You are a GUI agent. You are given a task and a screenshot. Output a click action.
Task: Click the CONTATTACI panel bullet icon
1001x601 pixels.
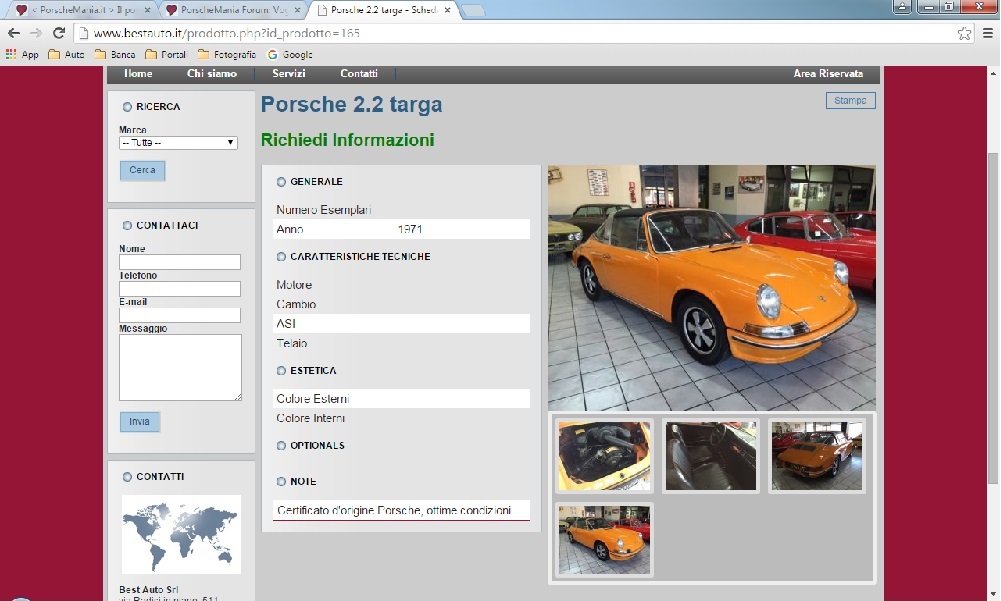pyautogui.click(x=127, y=225)
